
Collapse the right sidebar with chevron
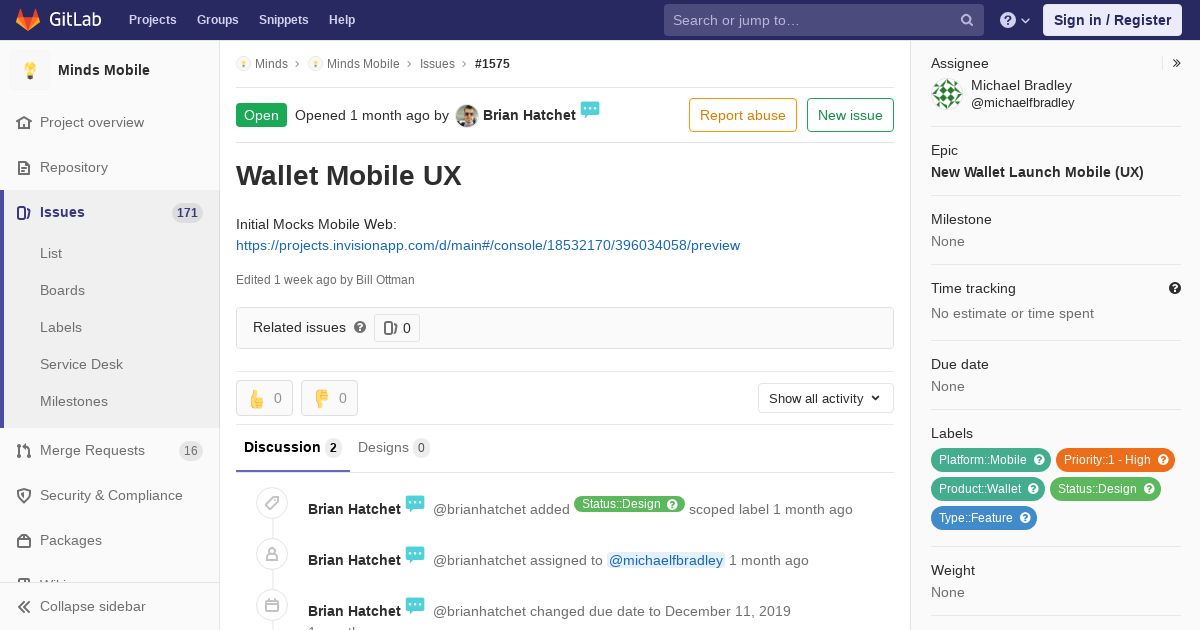click(x=1177, y=63)
